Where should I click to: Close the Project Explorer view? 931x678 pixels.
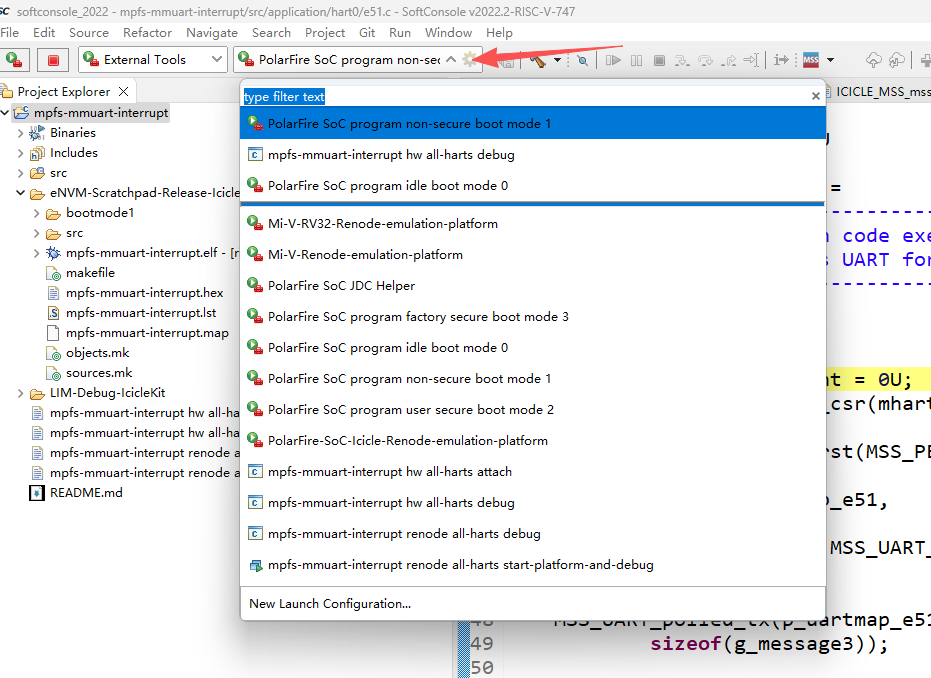pos(124,91)
